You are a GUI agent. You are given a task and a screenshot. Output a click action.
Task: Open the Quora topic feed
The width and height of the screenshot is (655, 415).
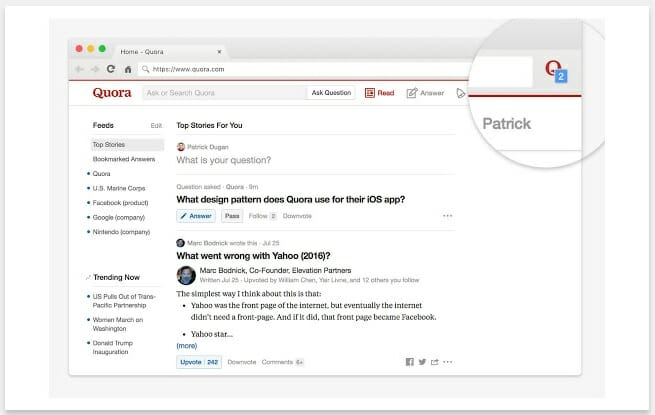(101, 174)
